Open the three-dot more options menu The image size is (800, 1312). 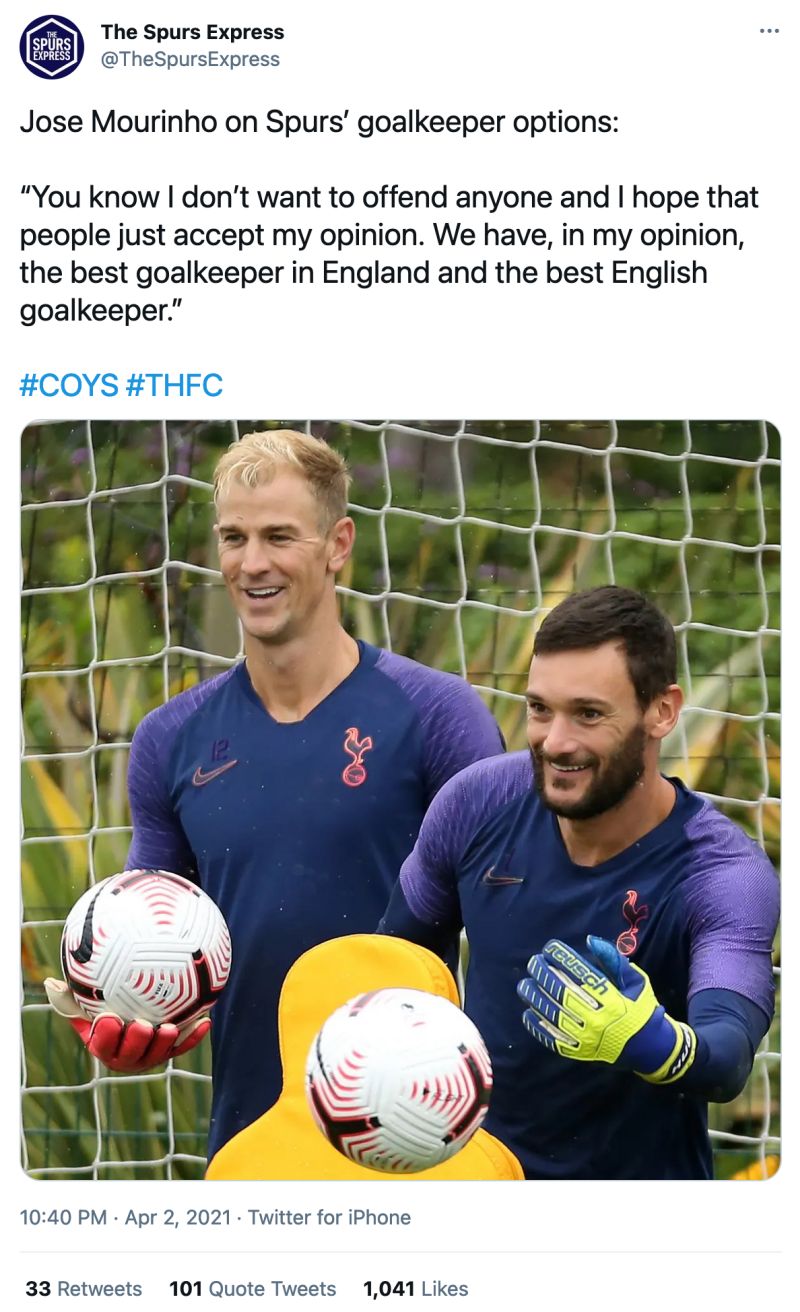768,31
